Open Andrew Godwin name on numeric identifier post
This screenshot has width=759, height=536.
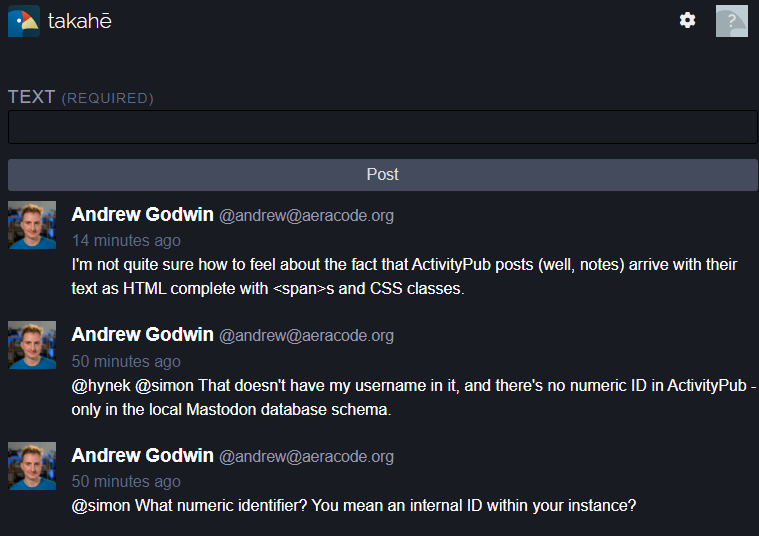pyautogui.click(x=142, y=456)
